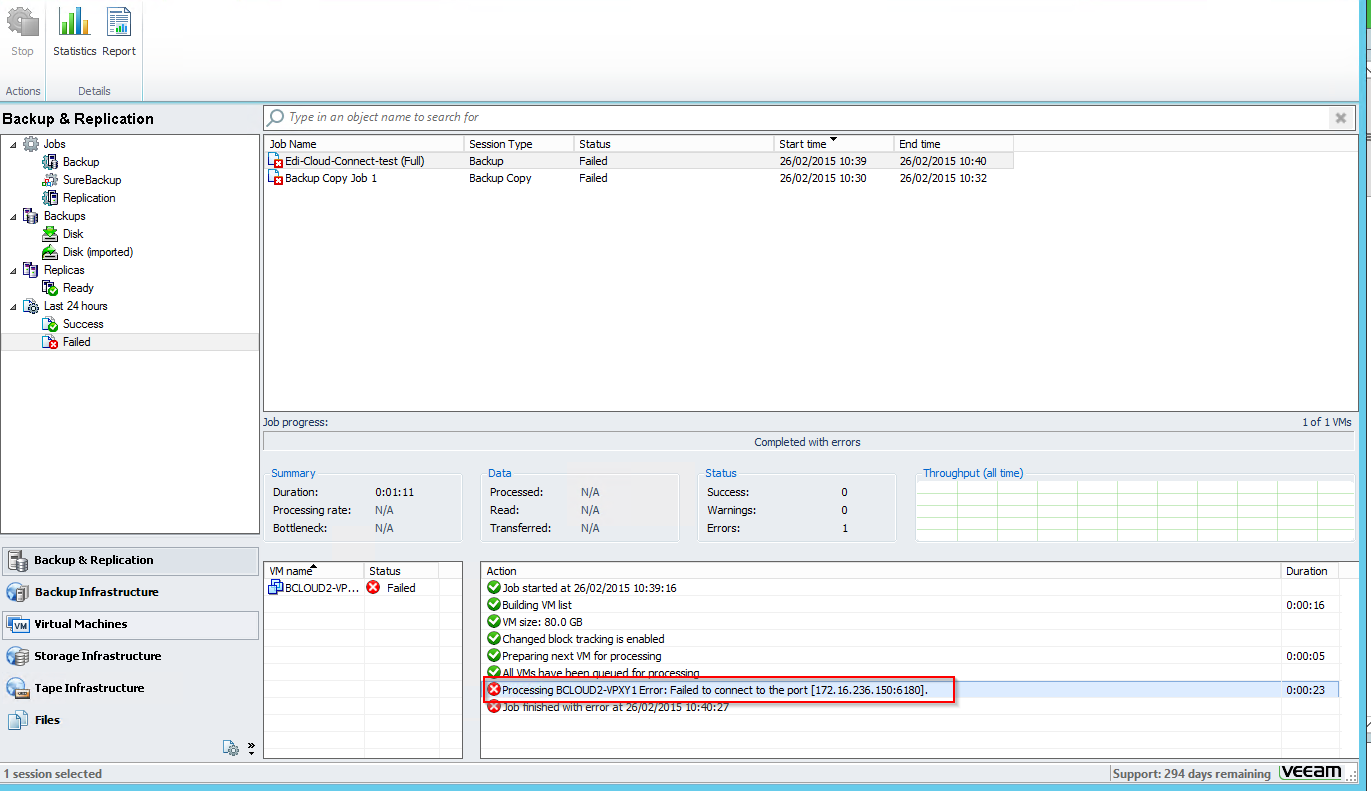Click the Storage Infrastructure icon
The height and width of the screenshot is (791, 1371).
click(x=17, y=656)
